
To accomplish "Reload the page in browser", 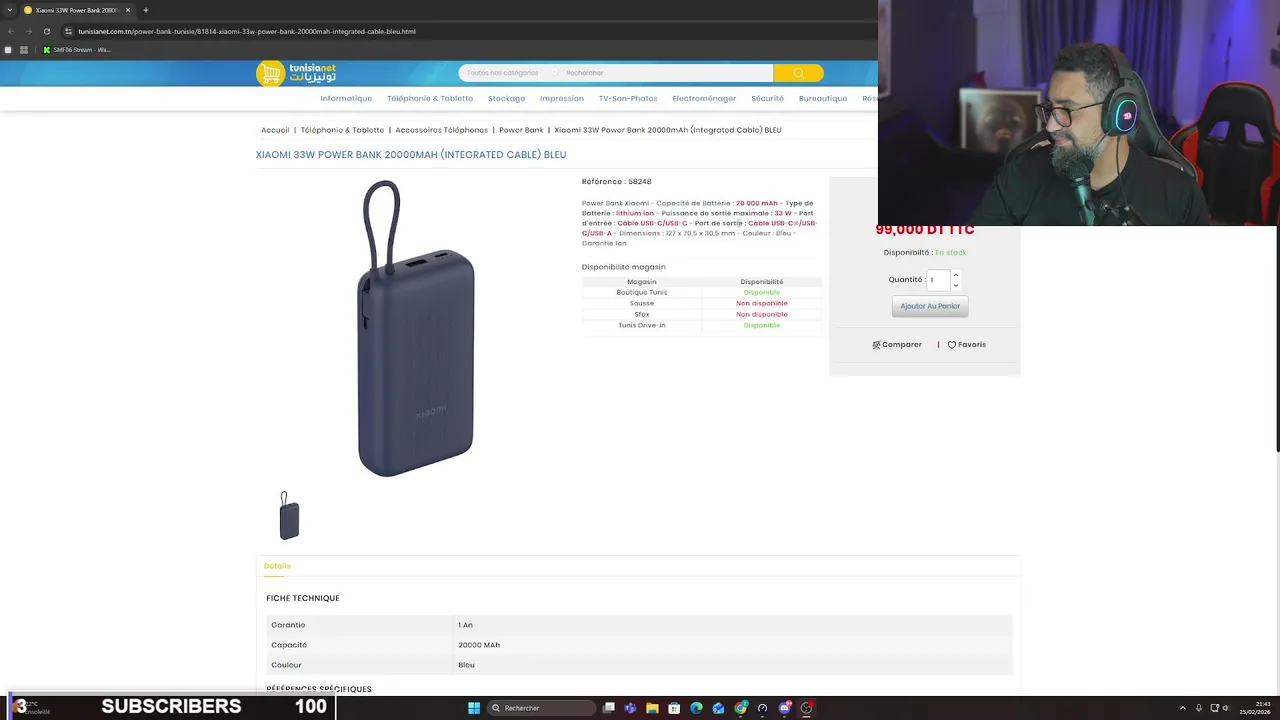I will 46,31.
